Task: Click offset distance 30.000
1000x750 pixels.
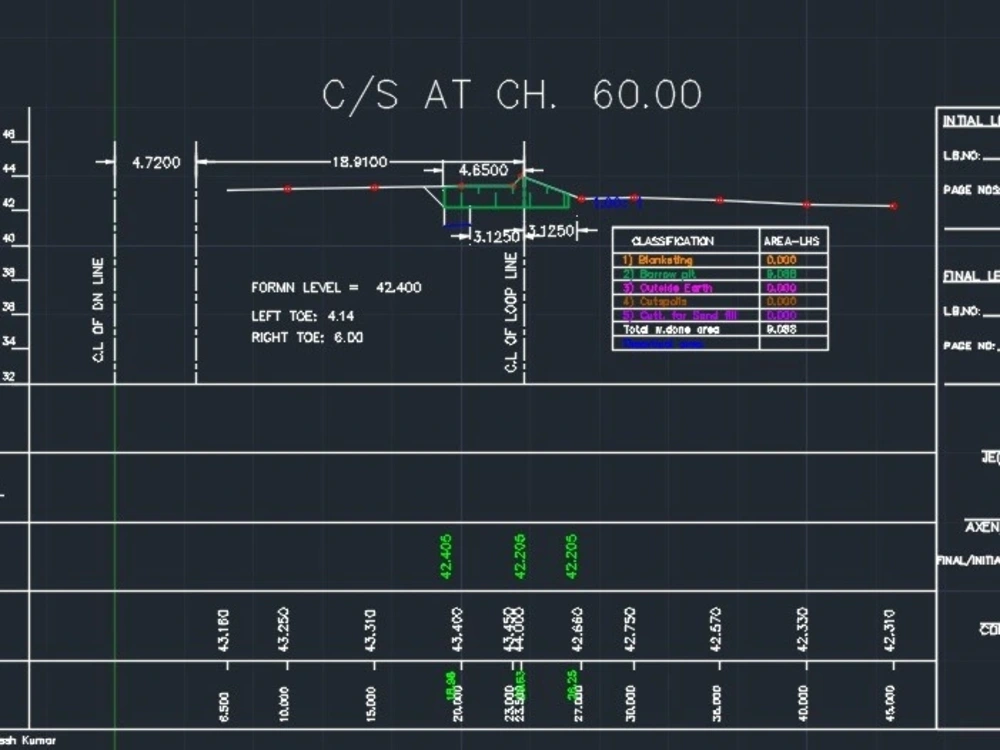Action: pyautogui.click(x=629, y=703)
